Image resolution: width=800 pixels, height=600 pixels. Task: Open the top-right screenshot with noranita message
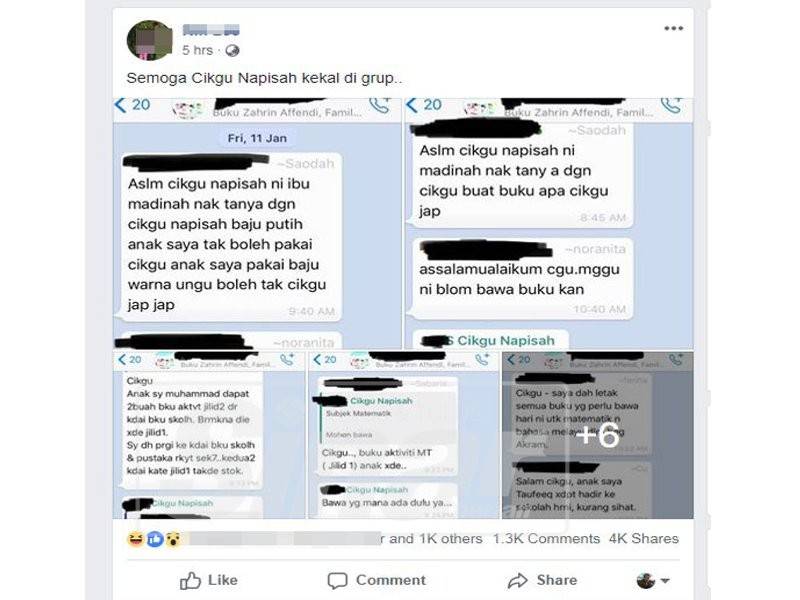549,223
